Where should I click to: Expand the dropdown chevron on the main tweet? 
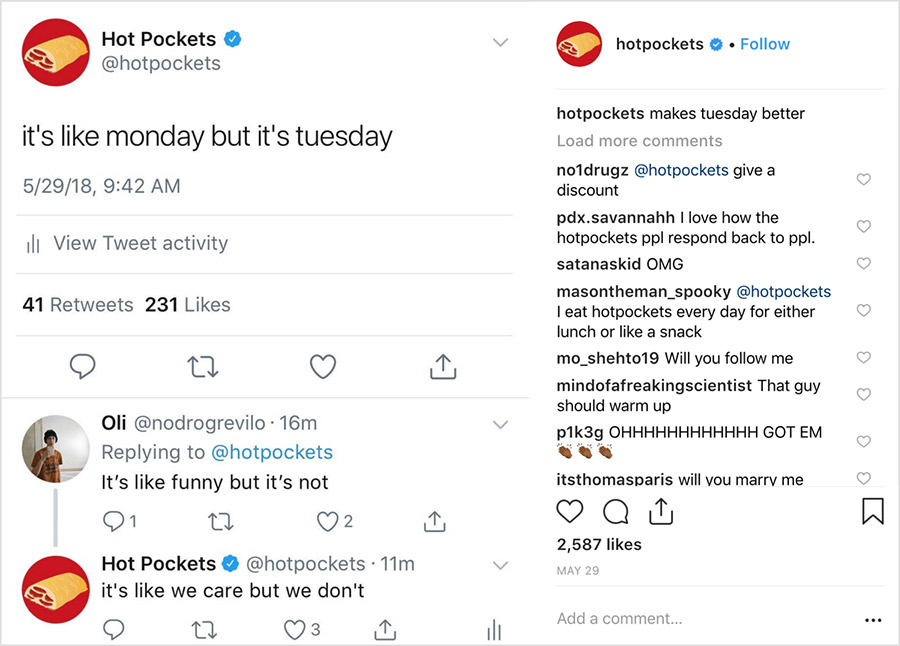(500, 42)
